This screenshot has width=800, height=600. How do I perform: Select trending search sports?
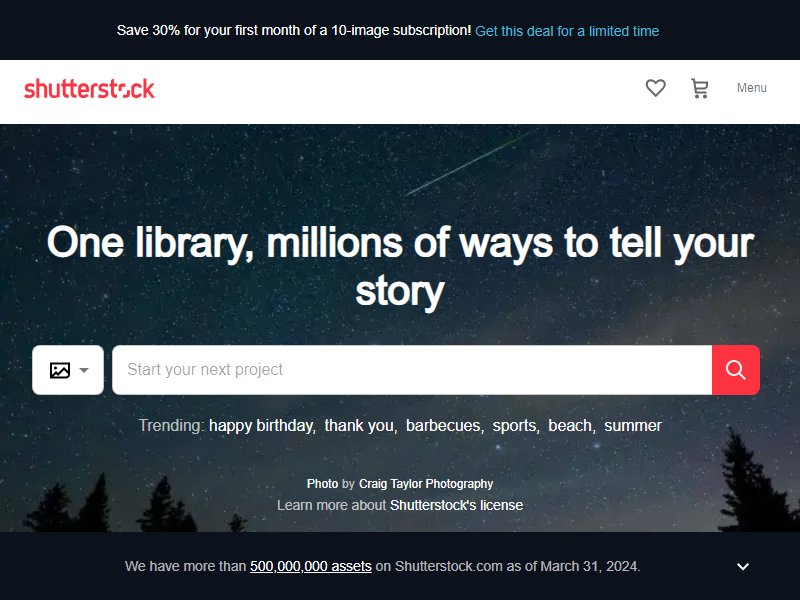pos(514,426)
